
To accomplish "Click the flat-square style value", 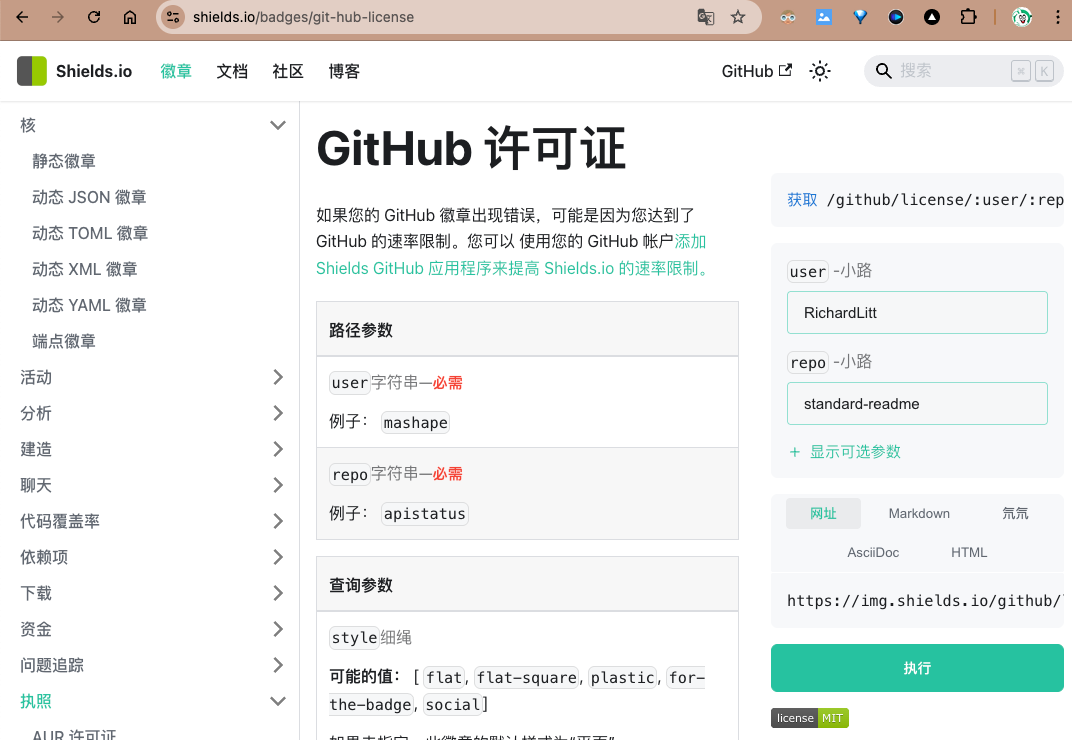I will point(526,678).
